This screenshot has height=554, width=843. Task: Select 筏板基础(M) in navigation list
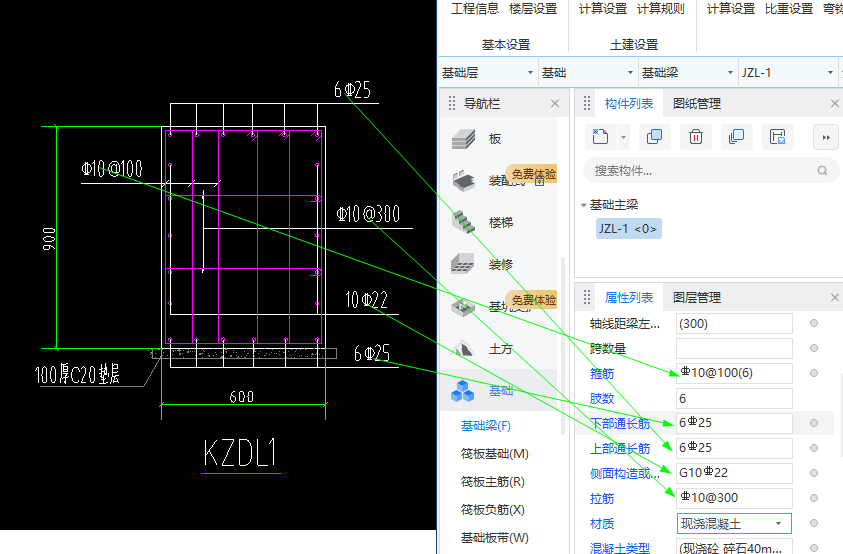(x=495, y=453)
